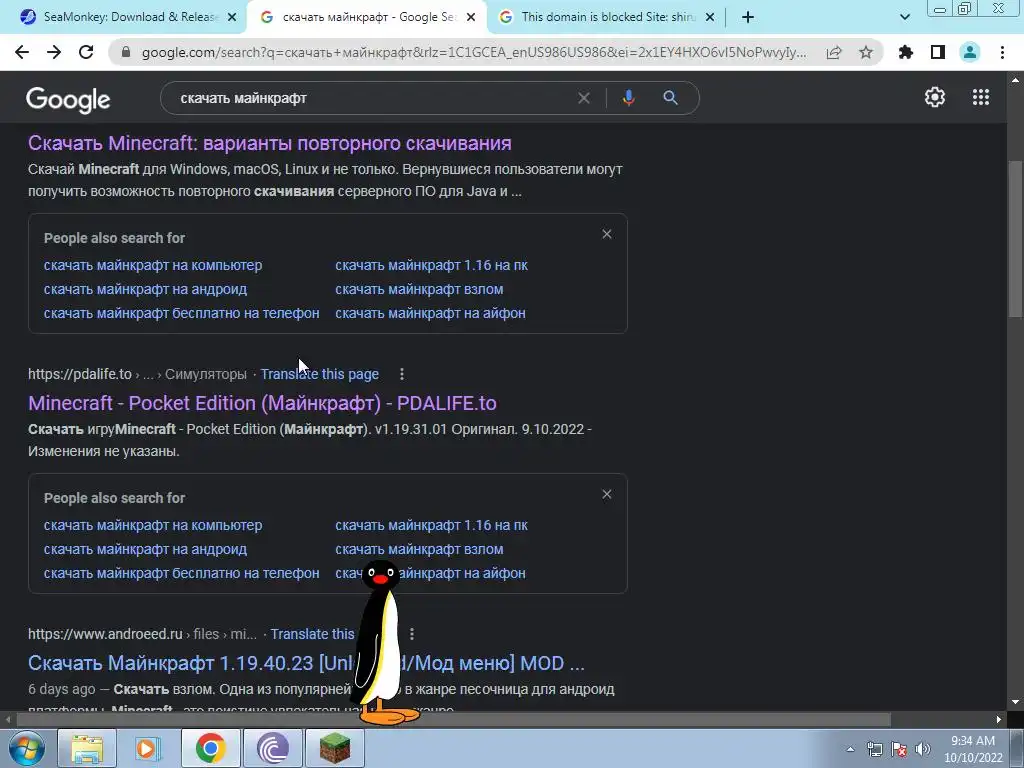Search скачать майнкрафт взлом in first box
1024x768 pixels.
[x=419, y=289]
